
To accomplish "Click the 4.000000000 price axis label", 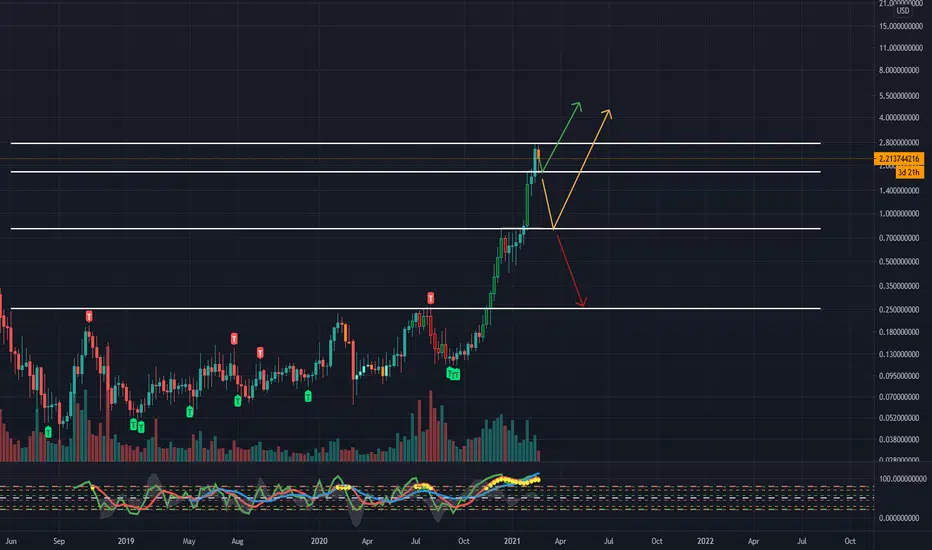I will (901, 118).
